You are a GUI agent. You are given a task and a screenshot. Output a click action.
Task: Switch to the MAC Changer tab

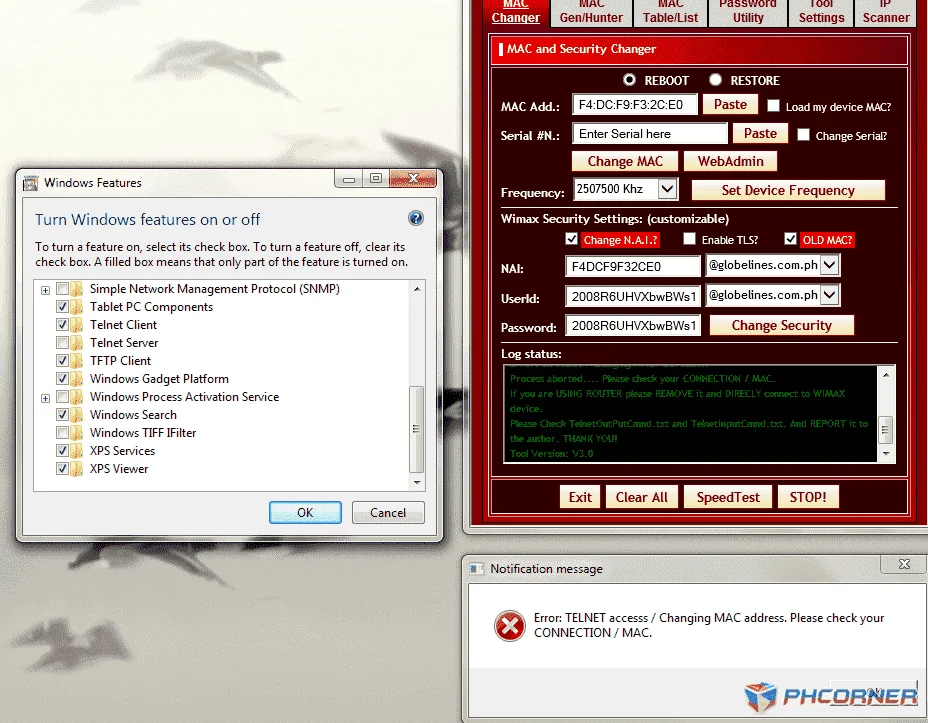click(515, 12)
